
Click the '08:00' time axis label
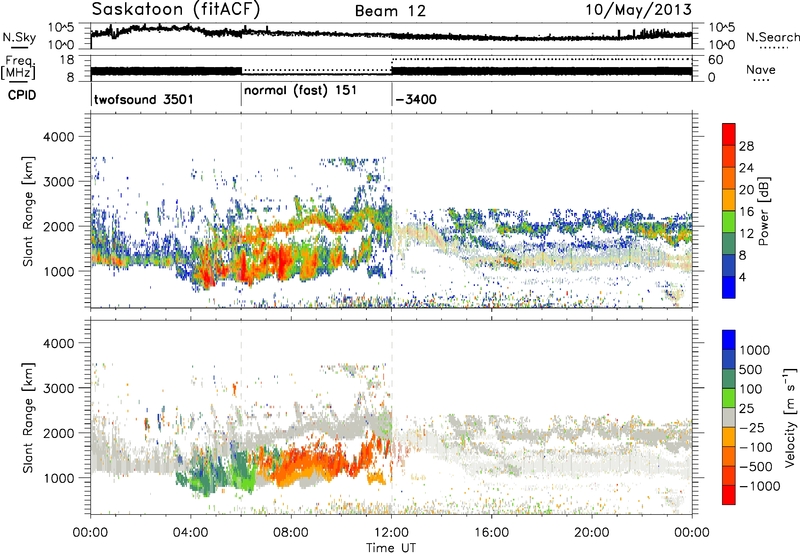(291, 533)
